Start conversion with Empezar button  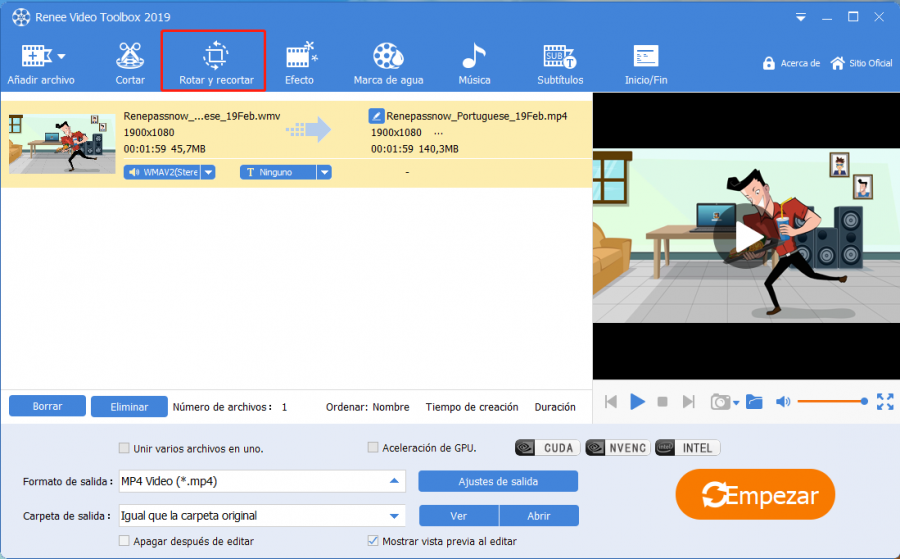click(x=755, y=495)
